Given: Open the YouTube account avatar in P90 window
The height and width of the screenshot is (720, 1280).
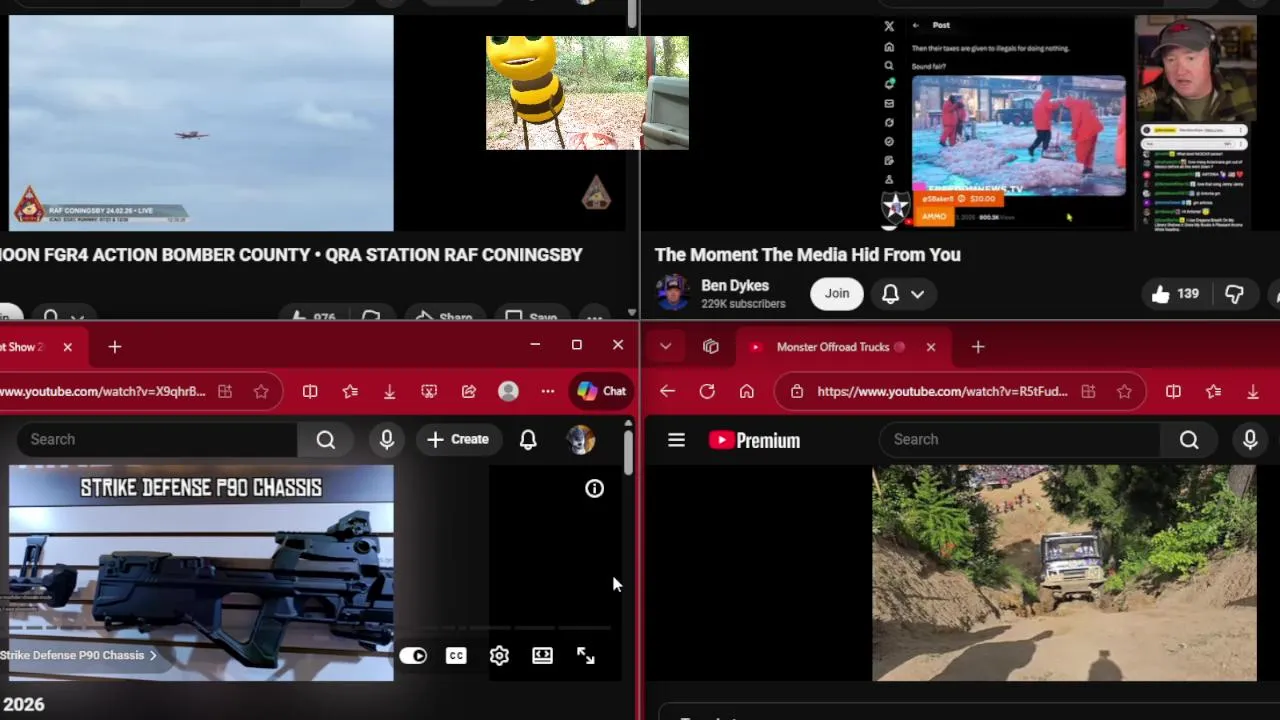Looking at the screenshot, I should [x=580, y=439].
